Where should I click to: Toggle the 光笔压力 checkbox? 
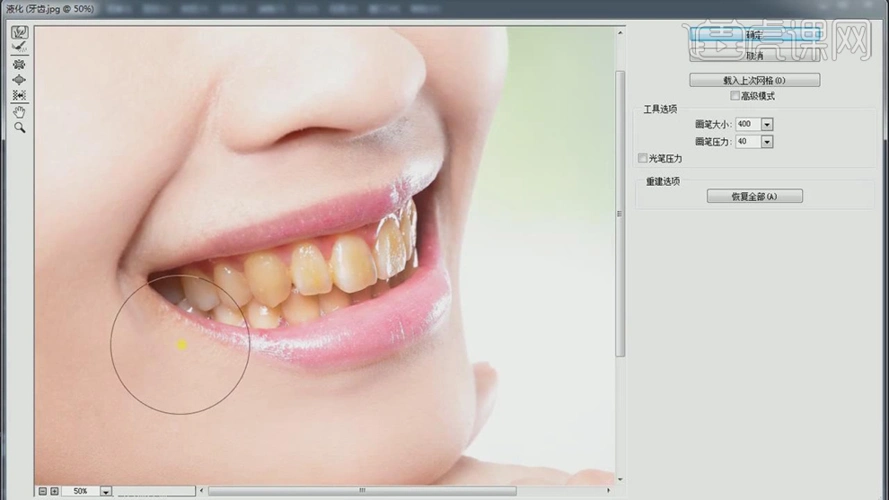pos(642,158)
